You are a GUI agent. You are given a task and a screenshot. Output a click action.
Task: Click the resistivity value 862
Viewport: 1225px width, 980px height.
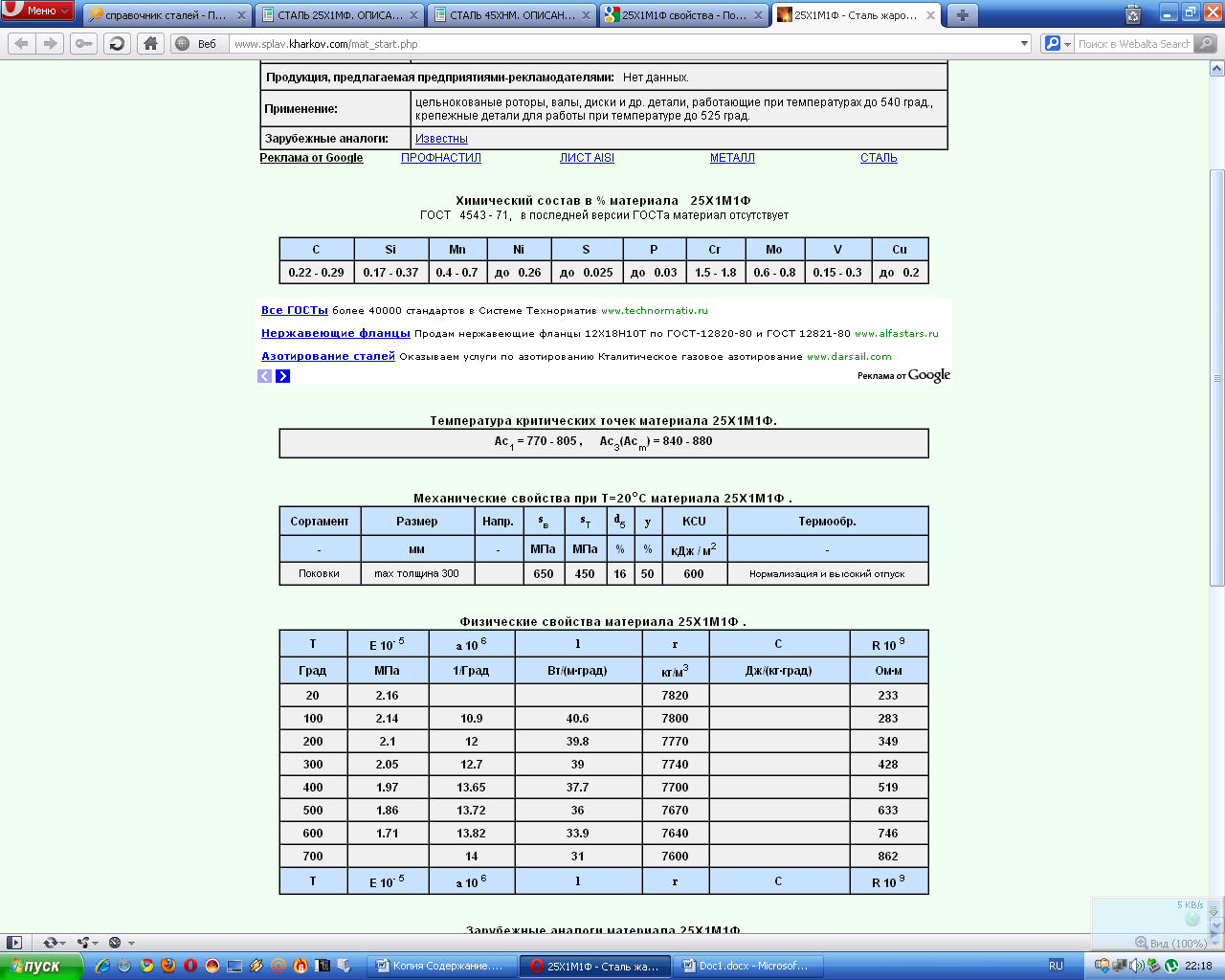[888, 857]
